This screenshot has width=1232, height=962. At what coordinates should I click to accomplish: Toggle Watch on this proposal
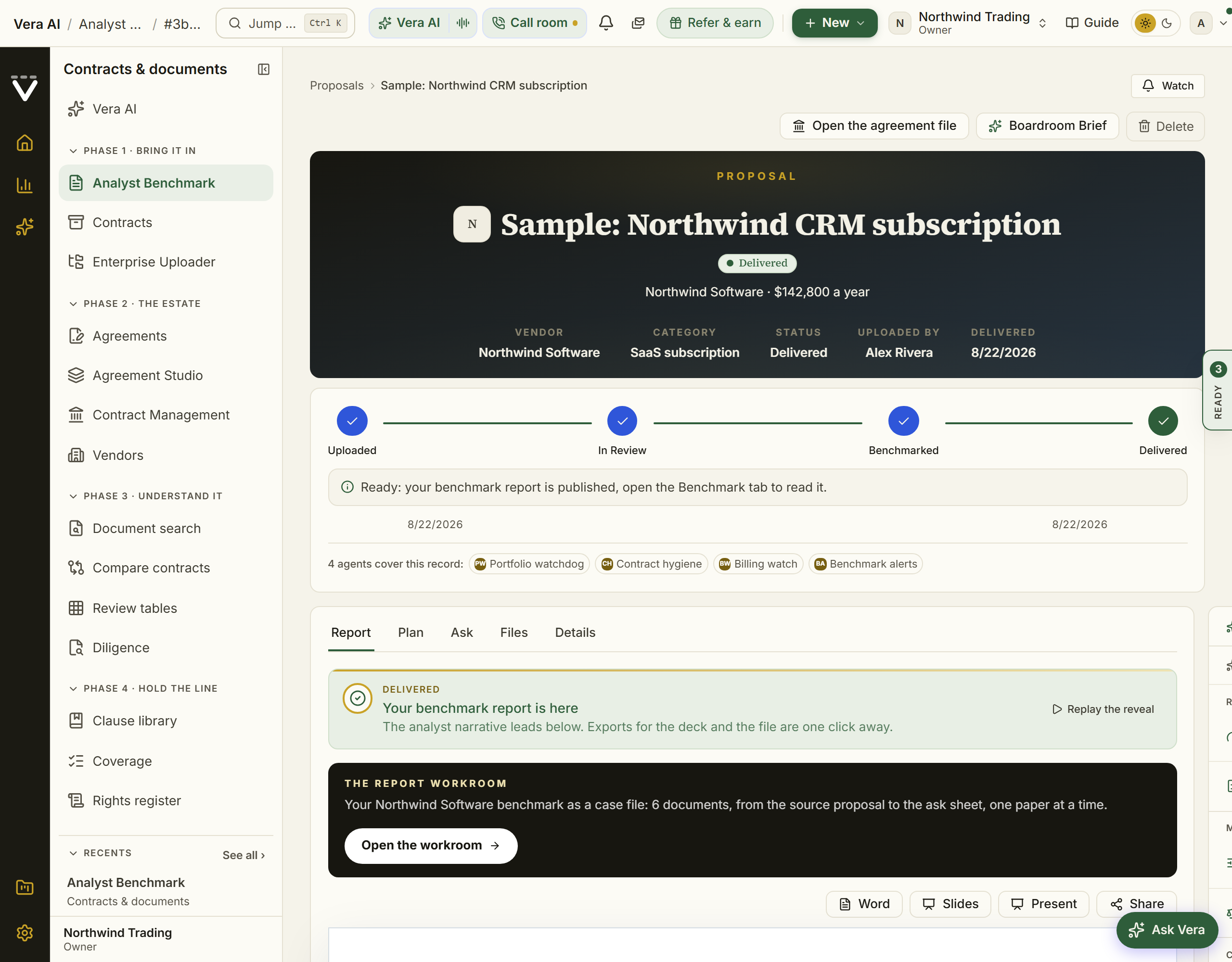(1167, 86)
